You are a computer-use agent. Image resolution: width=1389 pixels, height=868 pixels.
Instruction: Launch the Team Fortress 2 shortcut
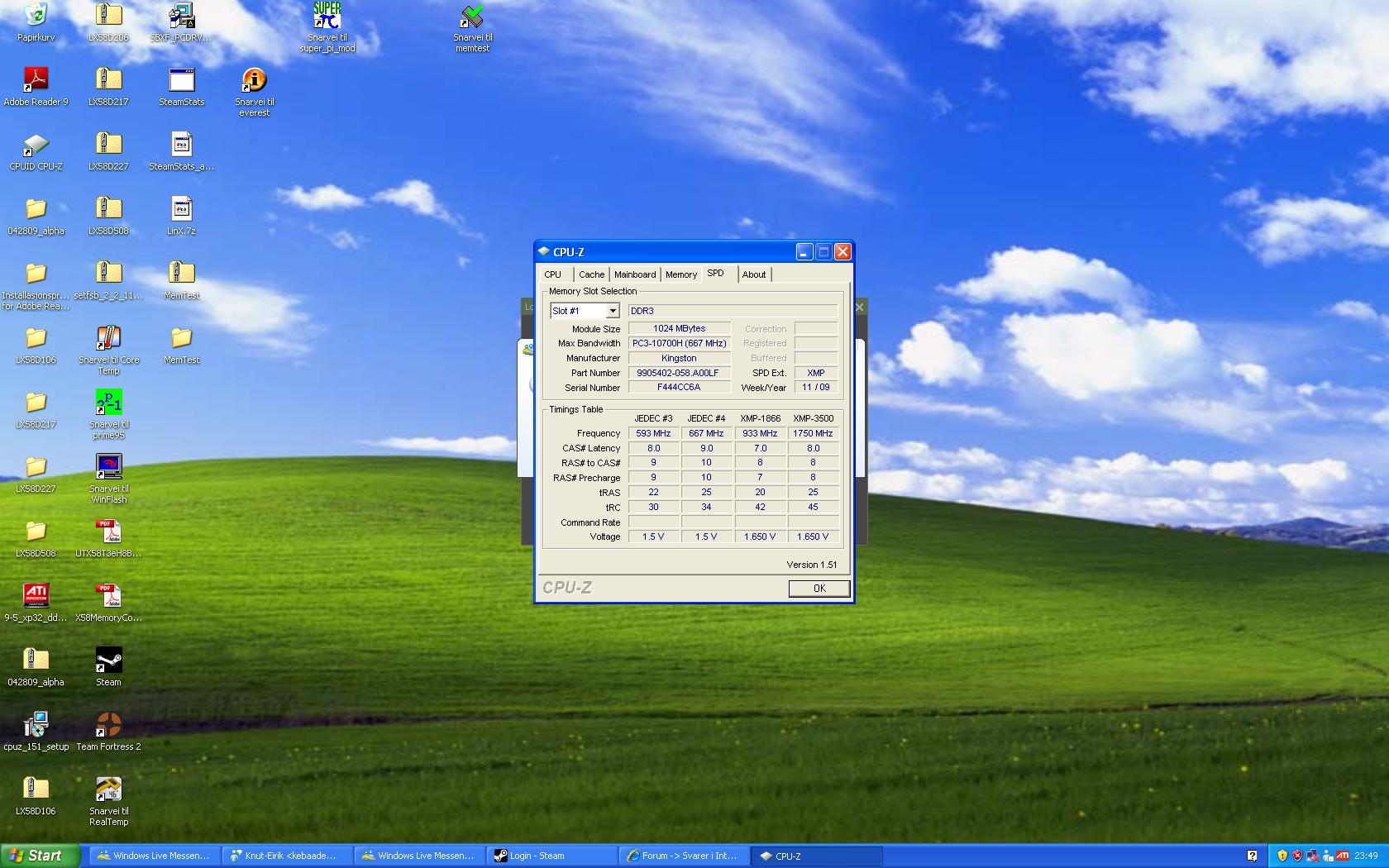click(108, 731)
